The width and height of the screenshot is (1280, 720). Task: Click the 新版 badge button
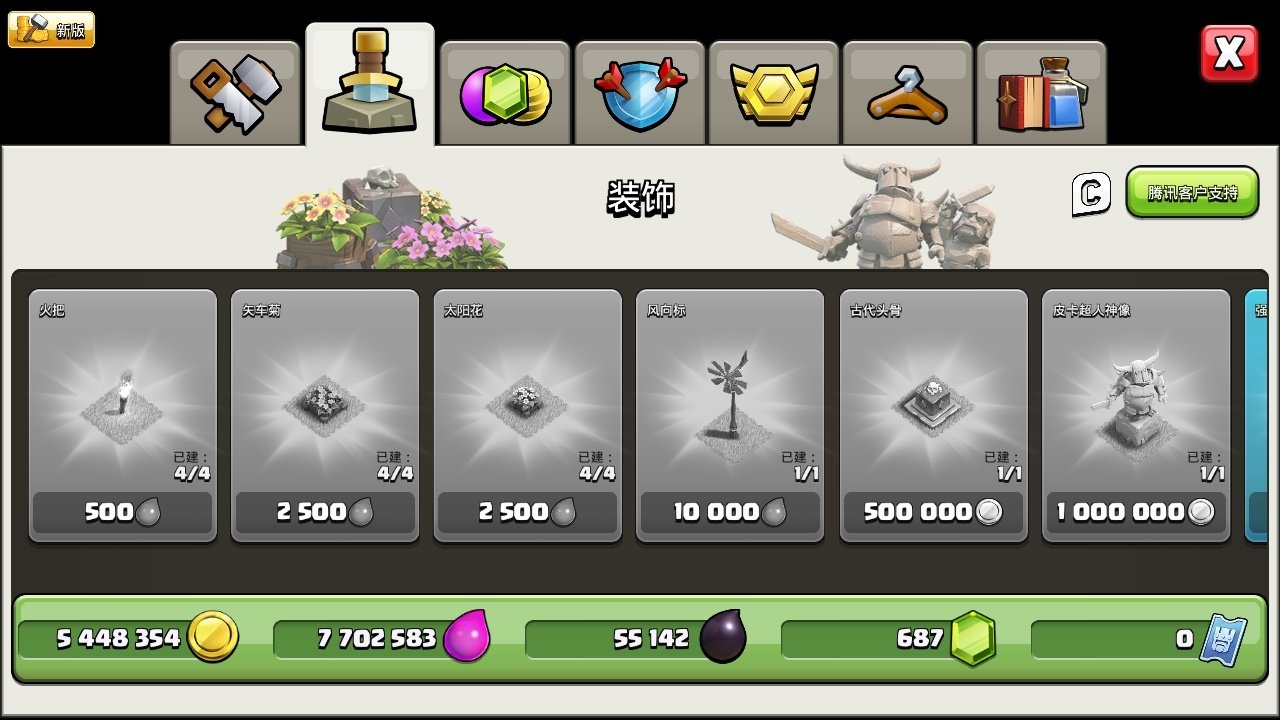pos(52,29)
